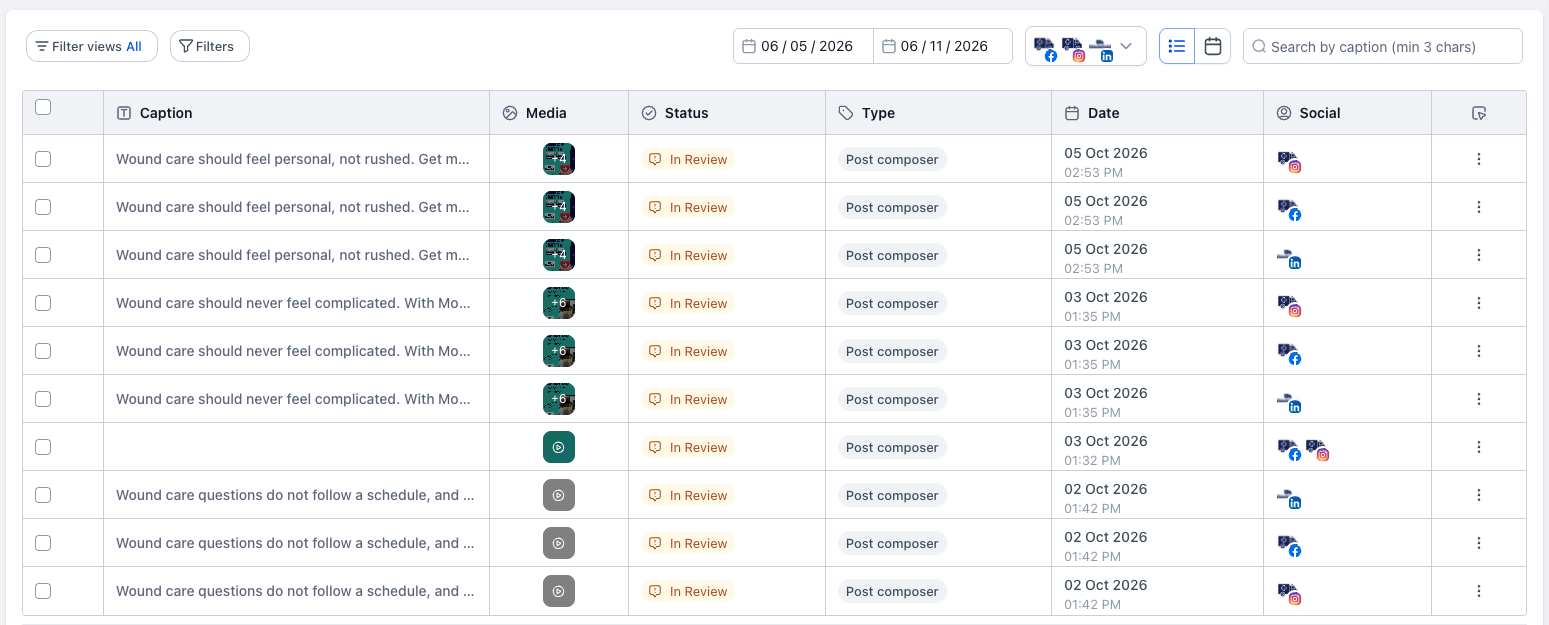Check the 03 Oct 01:35 PM Instagram row
This screenshot has height=625, width=1549.
point(43,303)
